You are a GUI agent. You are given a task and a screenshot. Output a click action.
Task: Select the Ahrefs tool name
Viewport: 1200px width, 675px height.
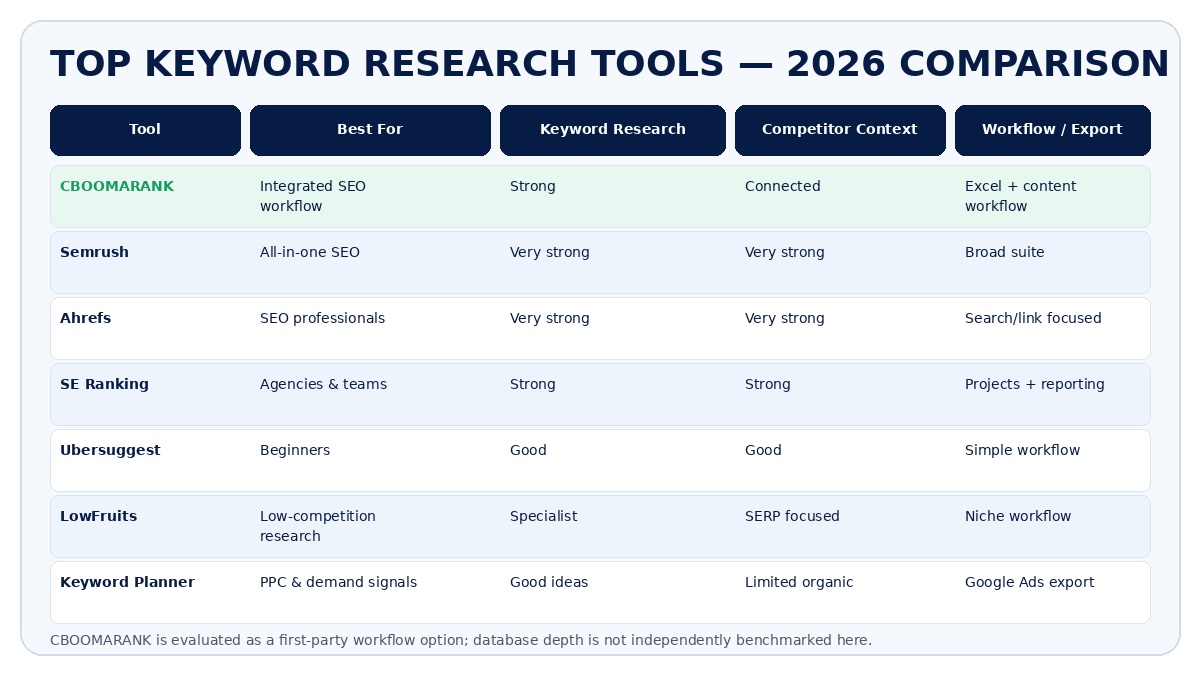click(x=86, y=319)
